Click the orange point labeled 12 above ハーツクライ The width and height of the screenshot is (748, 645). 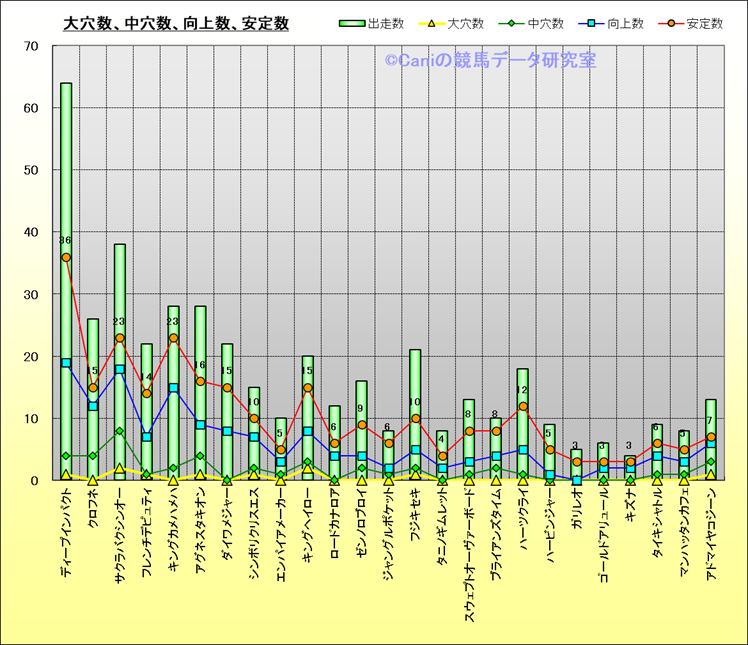point(523,406)
